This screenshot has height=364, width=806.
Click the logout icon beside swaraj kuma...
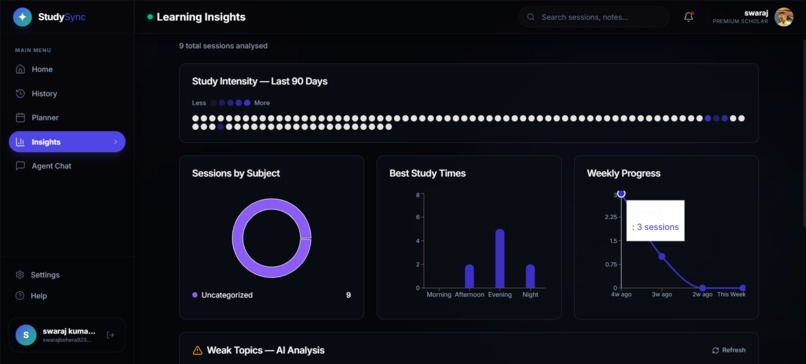pyautogui.click(x=111, y=335)
